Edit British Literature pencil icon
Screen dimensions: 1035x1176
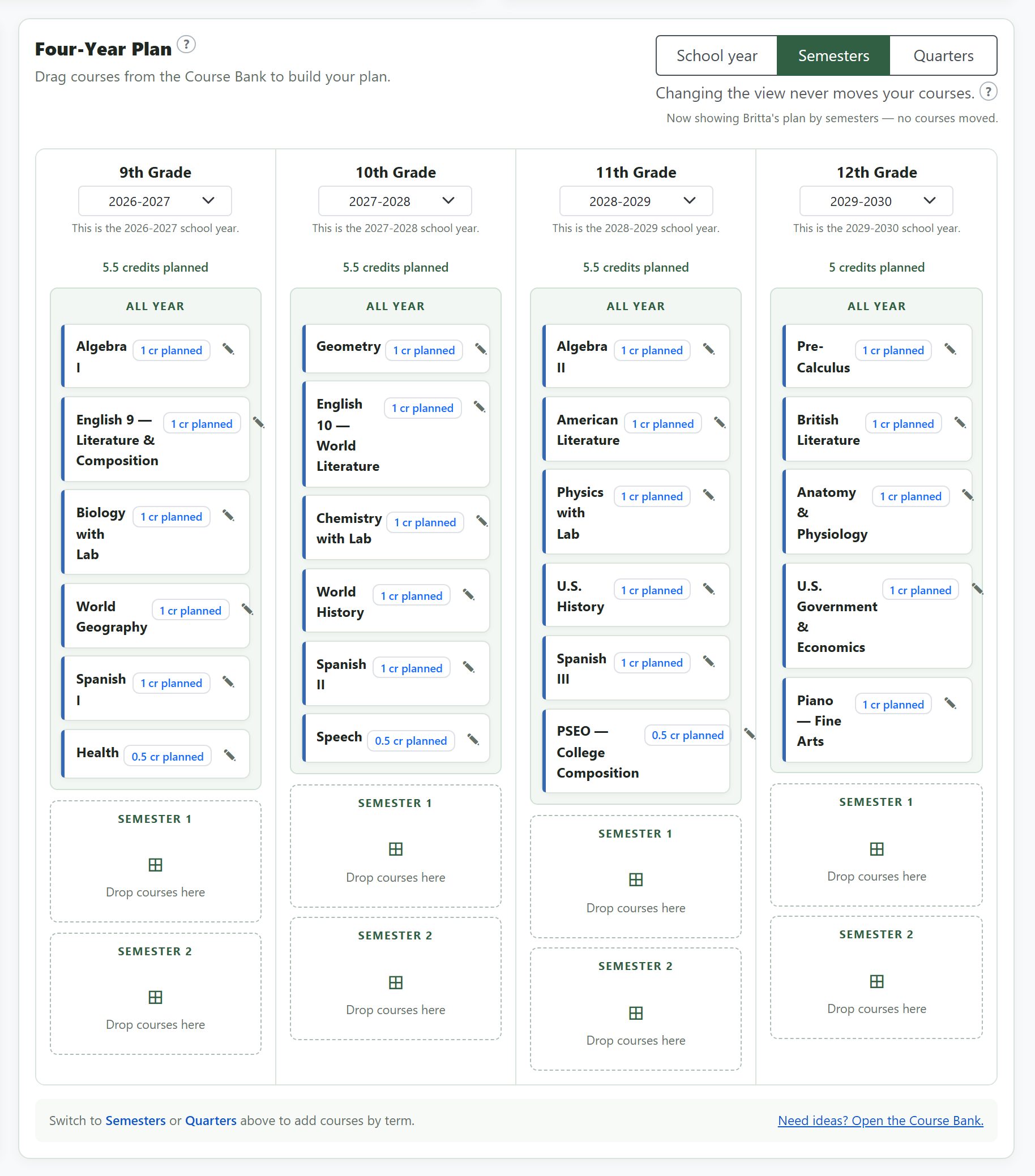pyautogui.click(x=961, y=423)
